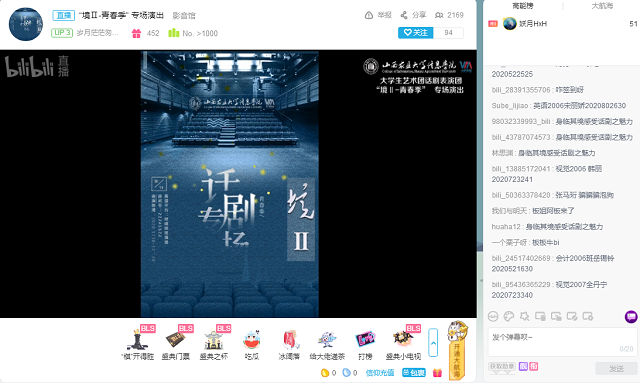Click the clear chat screen trash icon
640x383 pixels.
tap(540, 316)
